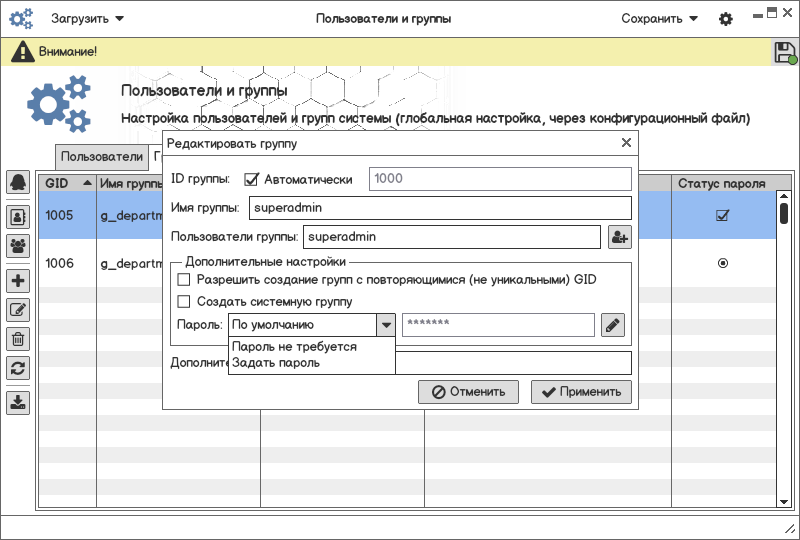The height and width of the screenshot is (540, 800).
Task: Refresh the list with circular arrows icon
Action: [x=18, y=368]
